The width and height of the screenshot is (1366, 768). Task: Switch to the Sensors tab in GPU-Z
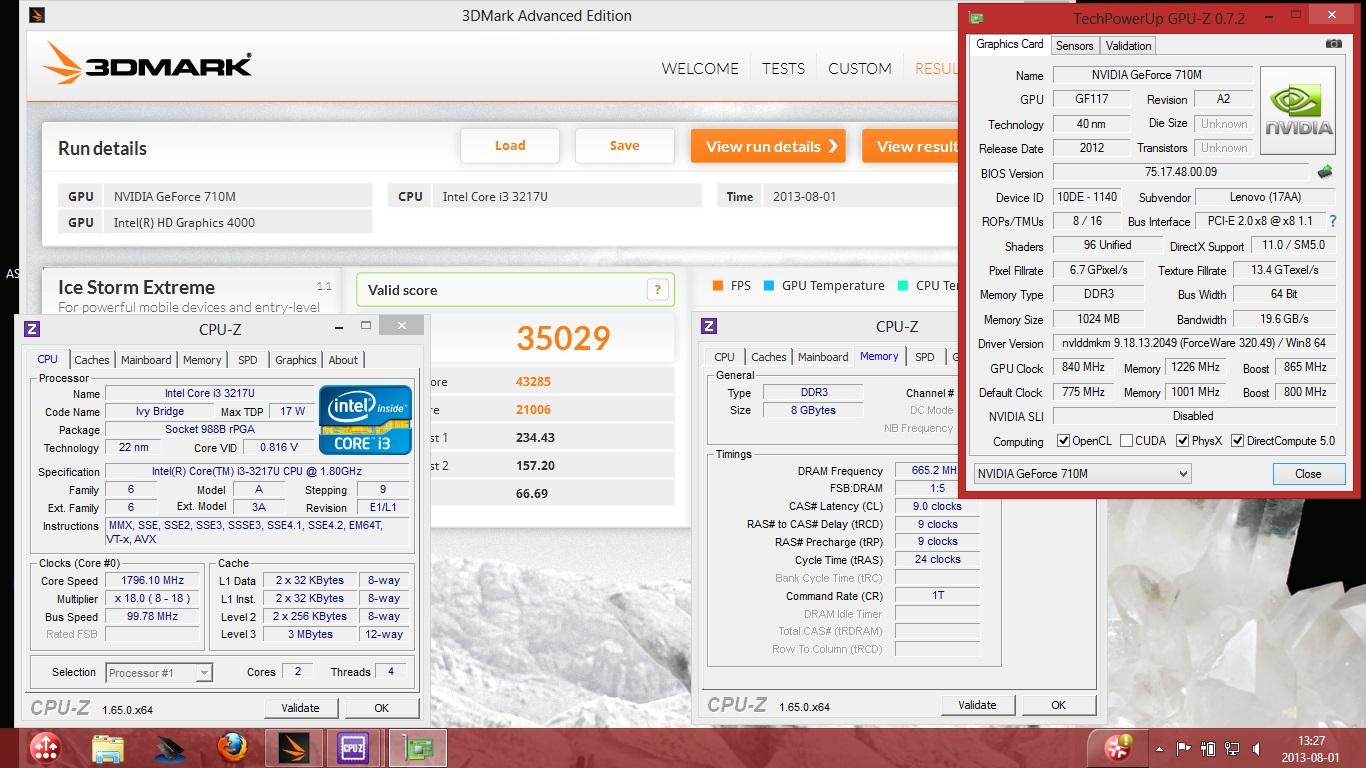1074,45
